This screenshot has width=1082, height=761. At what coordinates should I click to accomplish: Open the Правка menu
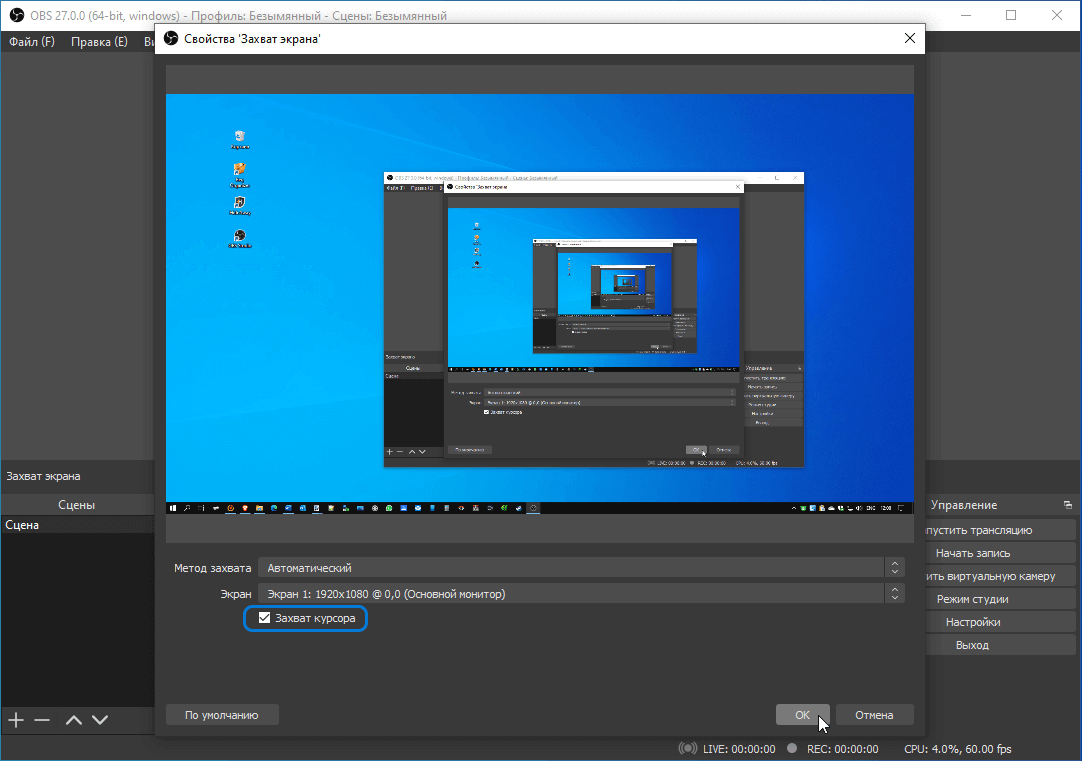[x=98, y=41]
